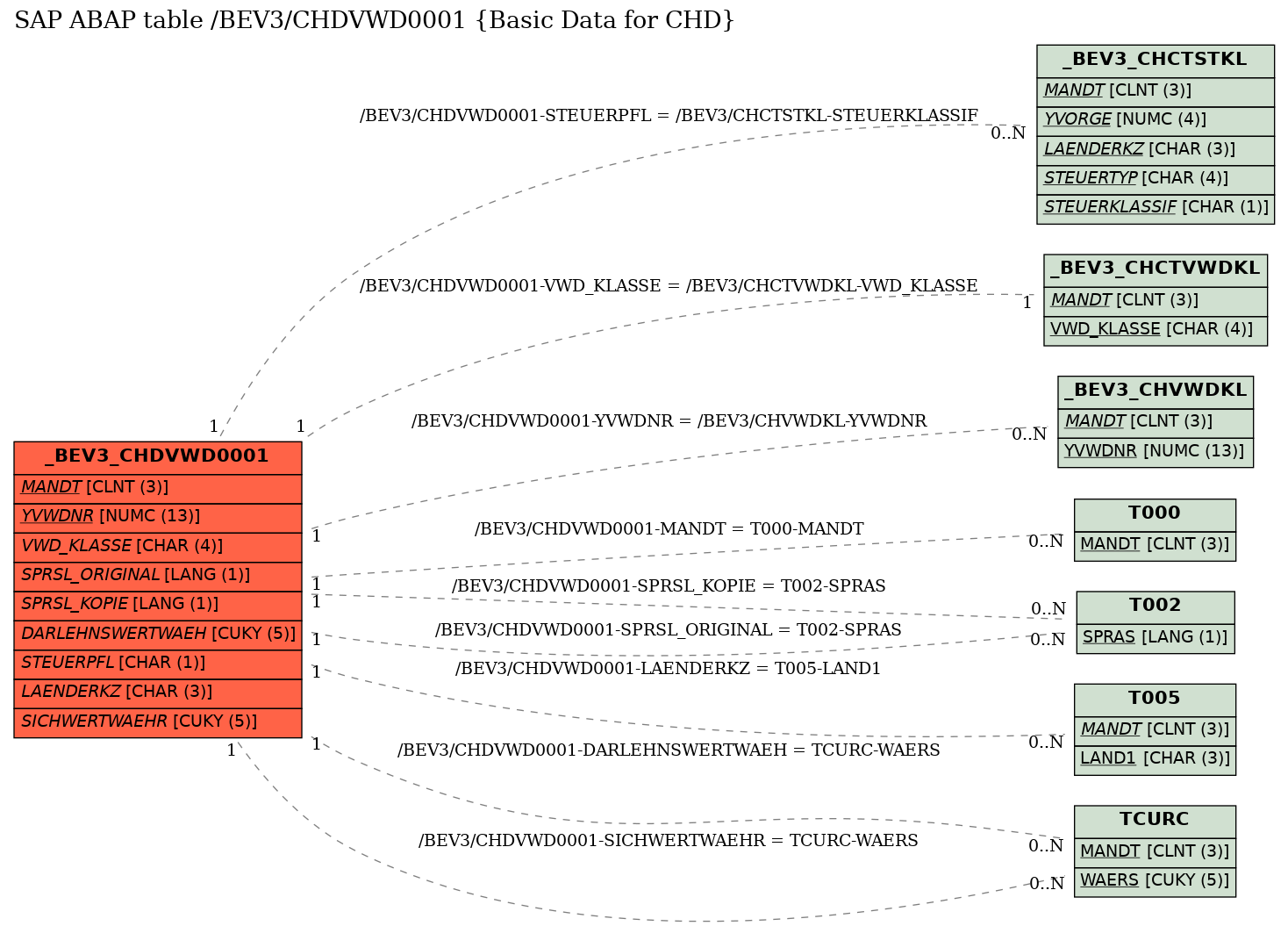Click the VWD_KLASSE = CHCTVWDKL-VWD_KLASSE relation label
The height and width of the screenshot is (926, 1288).
pos(669,286)
